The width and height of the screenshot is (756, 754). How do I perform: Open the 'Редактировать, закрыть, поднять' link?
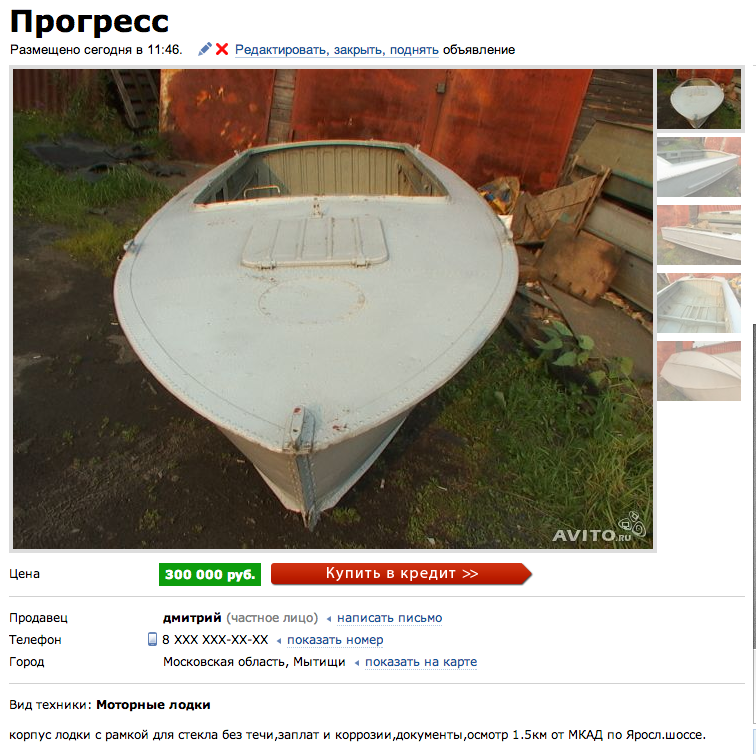(x=337, y=50)
